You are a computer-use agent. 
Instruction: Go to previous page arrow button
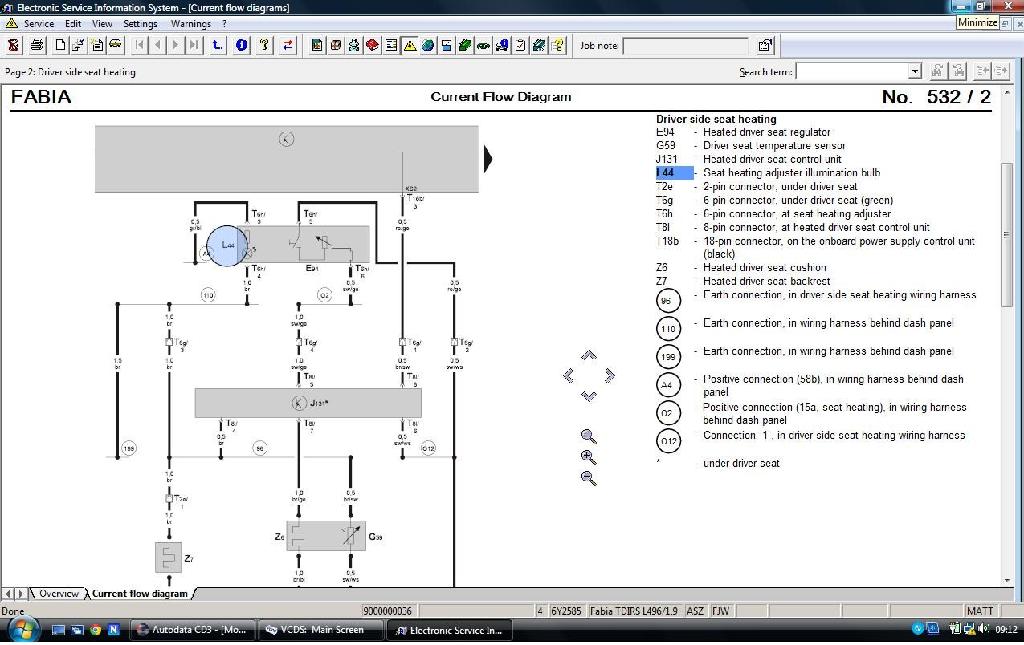pos(157,45)
